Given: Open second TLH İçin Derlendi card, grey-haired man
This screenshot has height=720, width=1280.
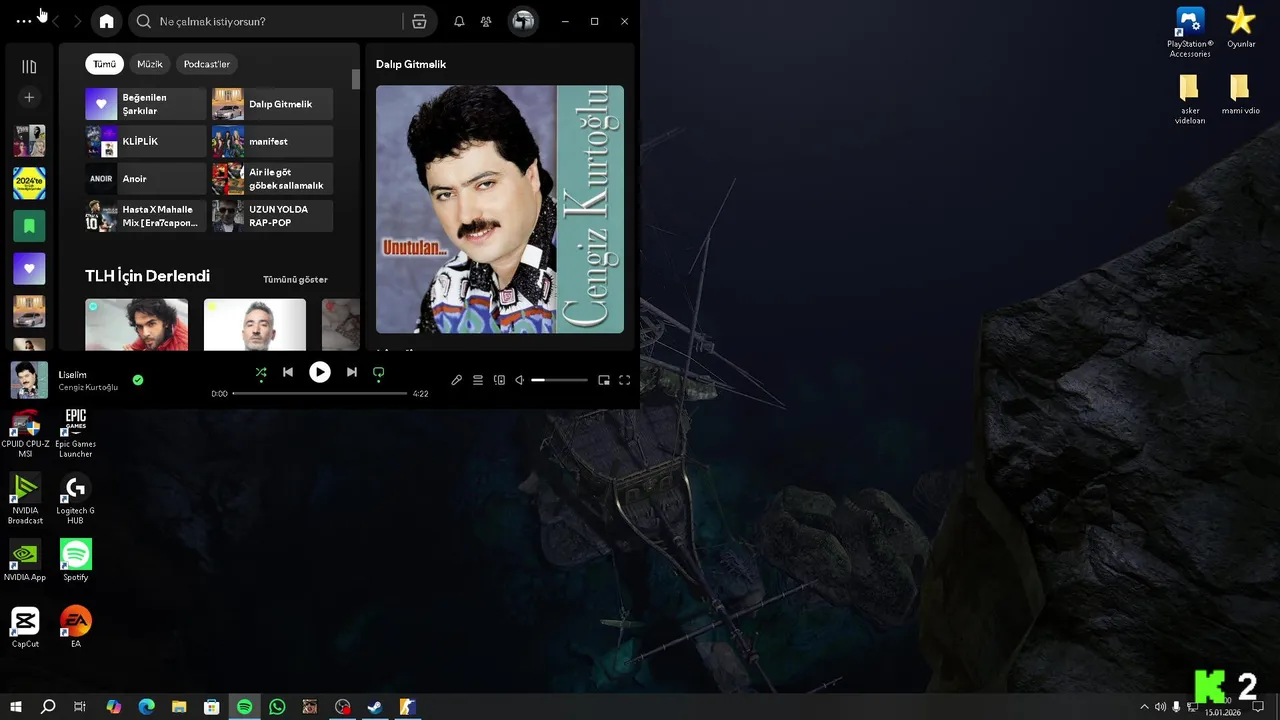Looking at the screenshot, I should (255, 324).
